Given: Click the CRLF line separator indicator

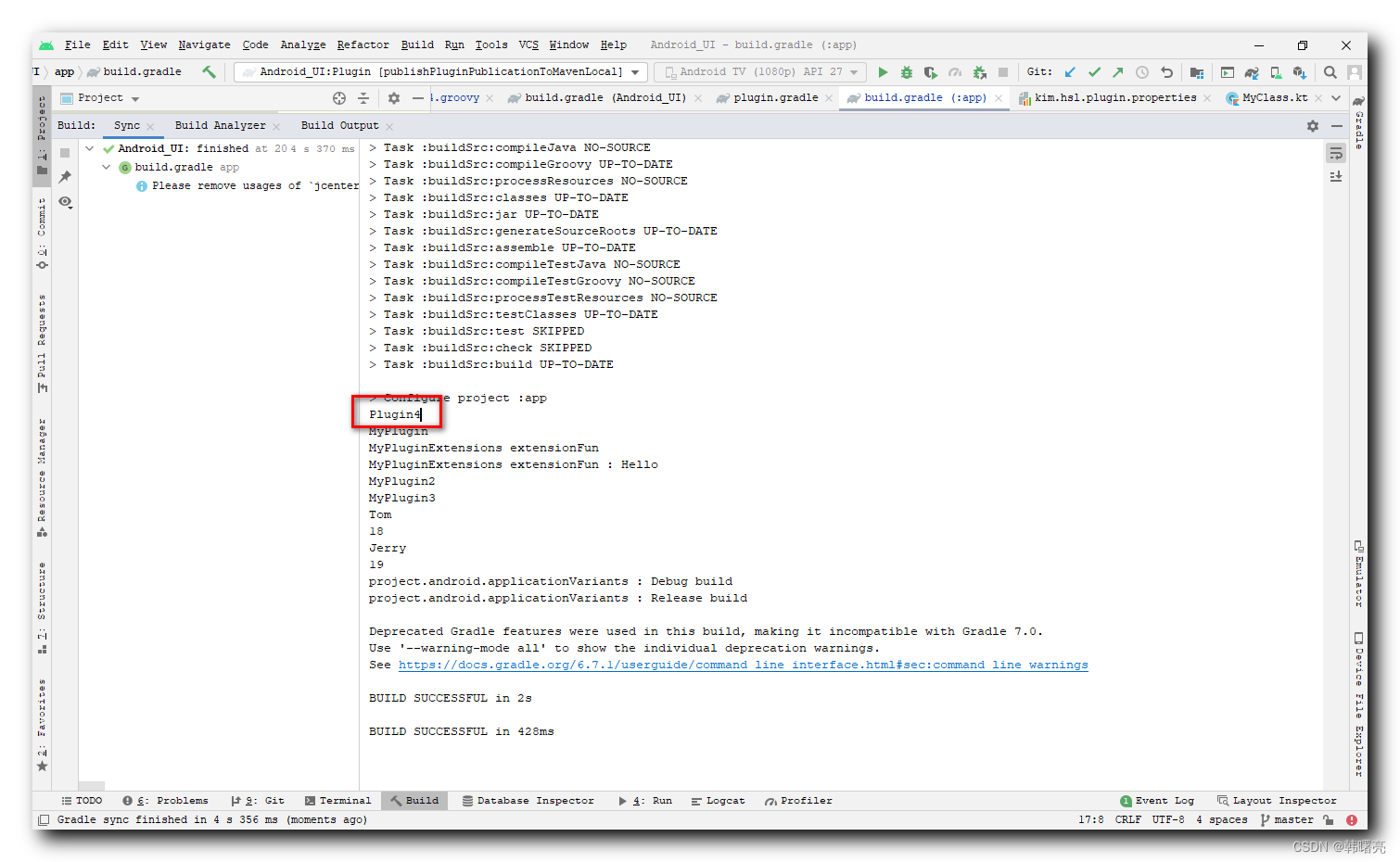Looking at the screenshot, I should (x=1128, y=819).
